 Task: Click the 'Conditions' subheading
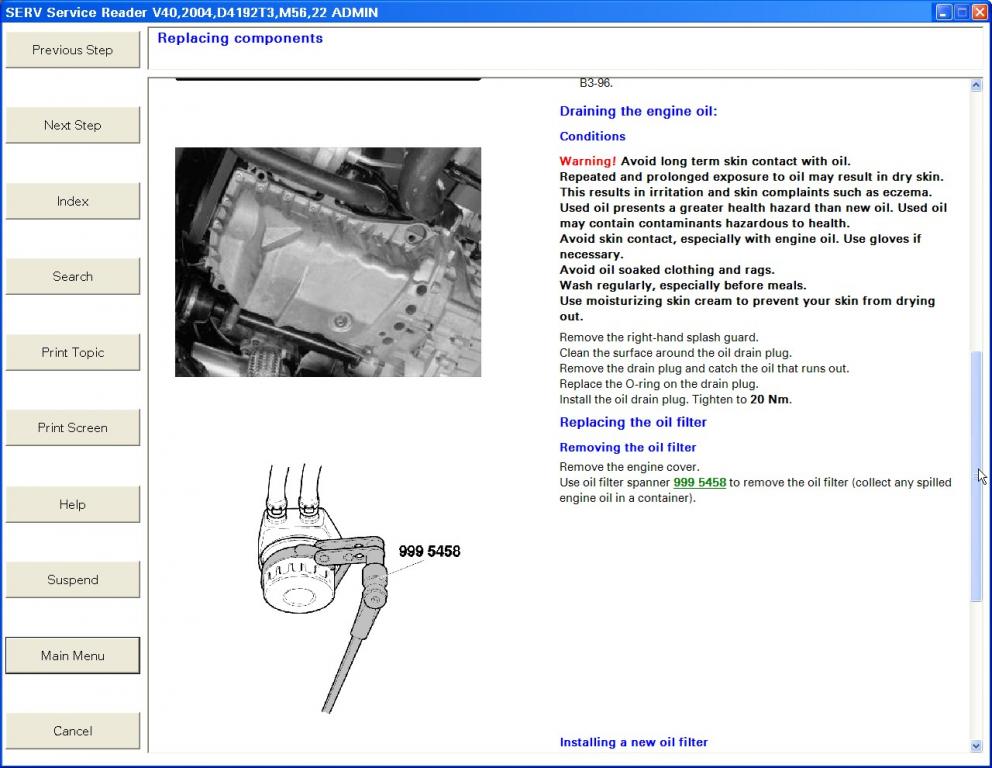pos(592,136)
